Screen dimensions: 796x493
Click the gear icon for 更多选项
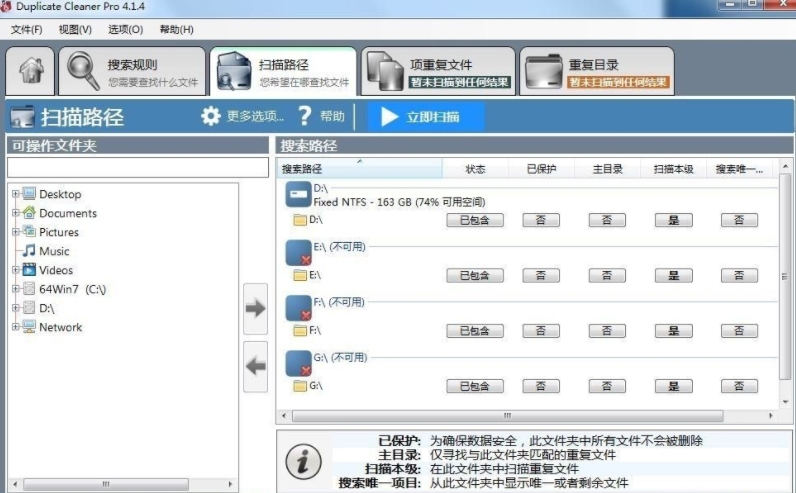pyautogui.click(x=211, y=116)
